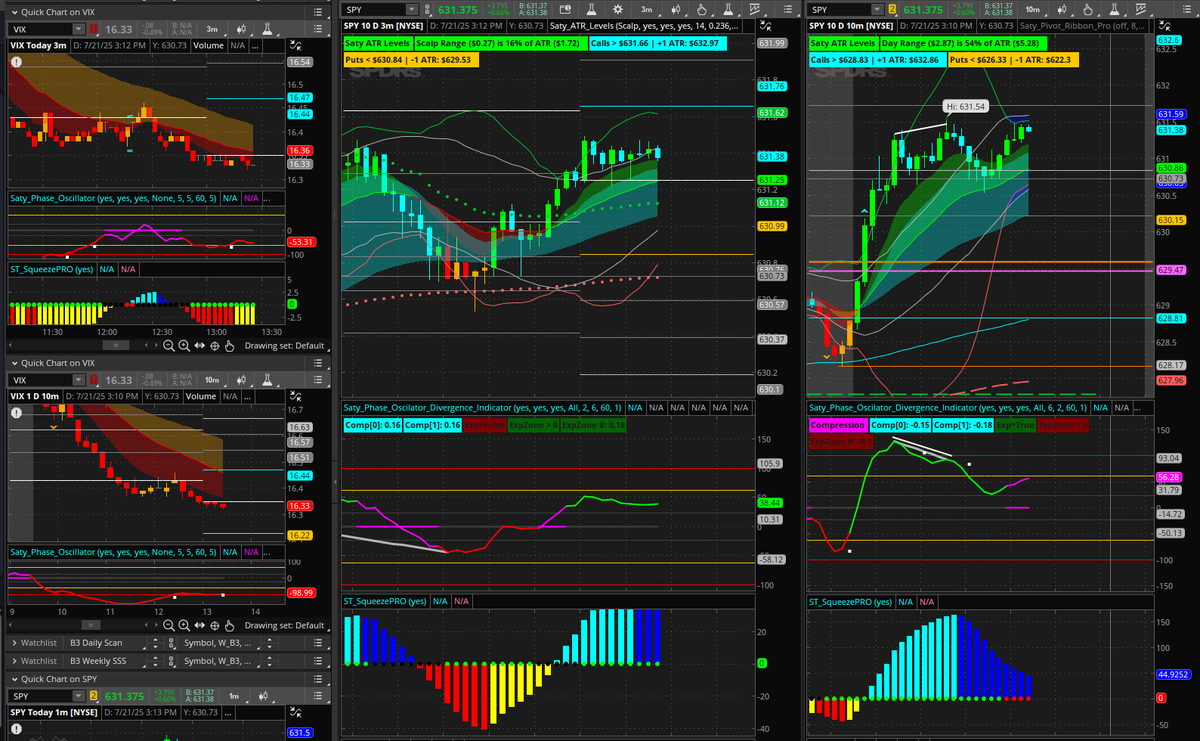Open Edit Studies flask in SPY 3m chart toolbar
This screenshot has width=1200, height=741.
pyautogui.click(x=591, y=9)
